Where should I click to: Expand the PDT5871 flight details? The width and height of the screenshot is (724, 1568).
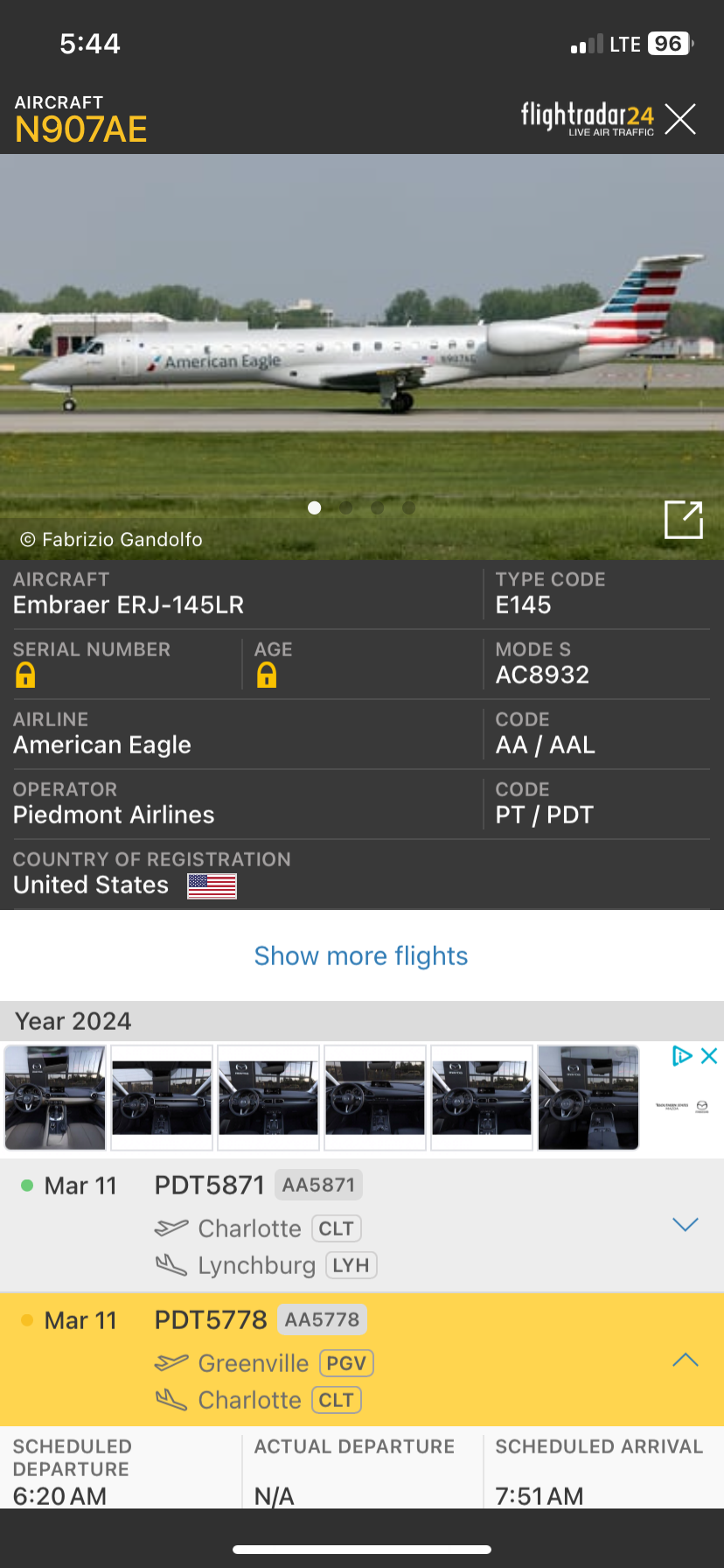point(685,1224)
